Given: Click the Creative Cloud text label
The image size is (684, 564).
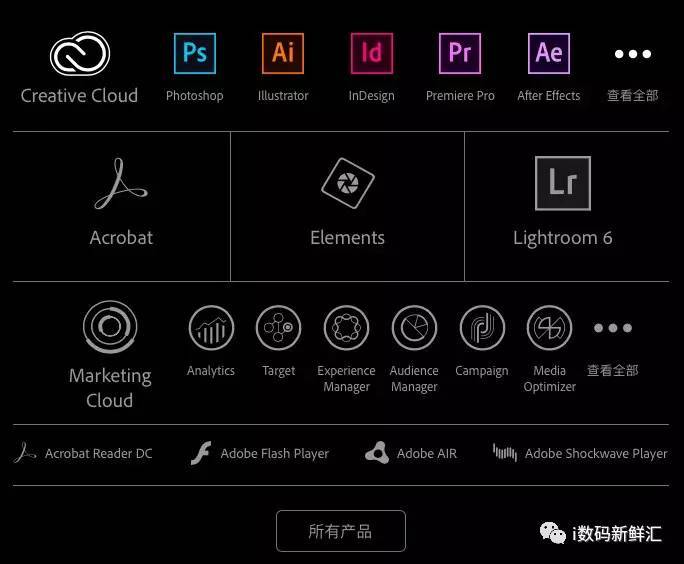Looking at the screenshot, I should 79,96.
